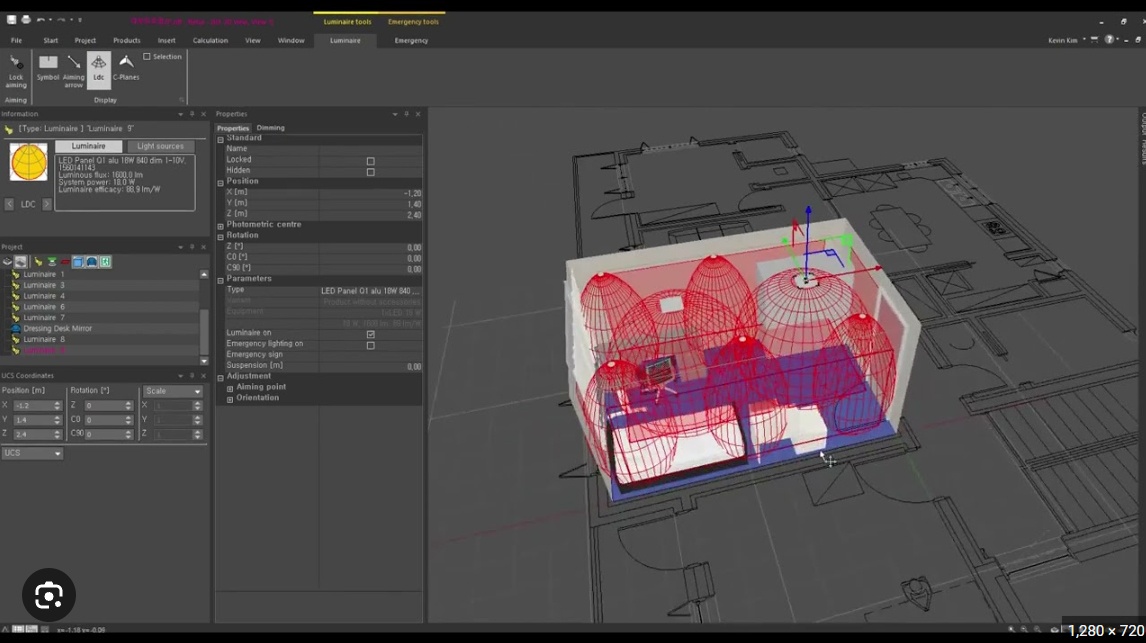Select Luminaire 6 in Project tree
The height and width of the screenshot is (643, 1146).
tap(44, 307)
